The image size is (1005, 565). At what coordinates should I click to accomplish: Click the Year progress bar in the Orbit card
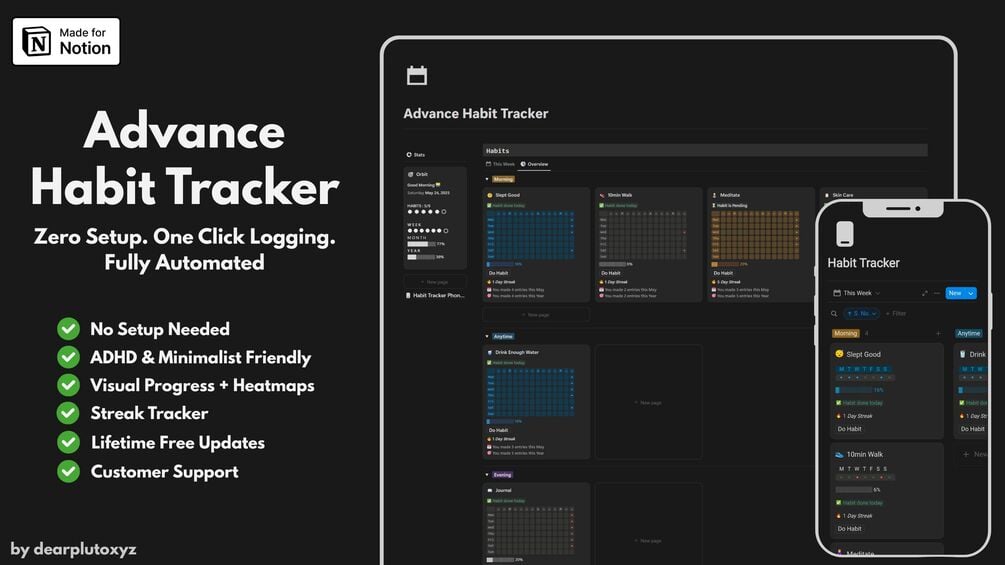421,257
